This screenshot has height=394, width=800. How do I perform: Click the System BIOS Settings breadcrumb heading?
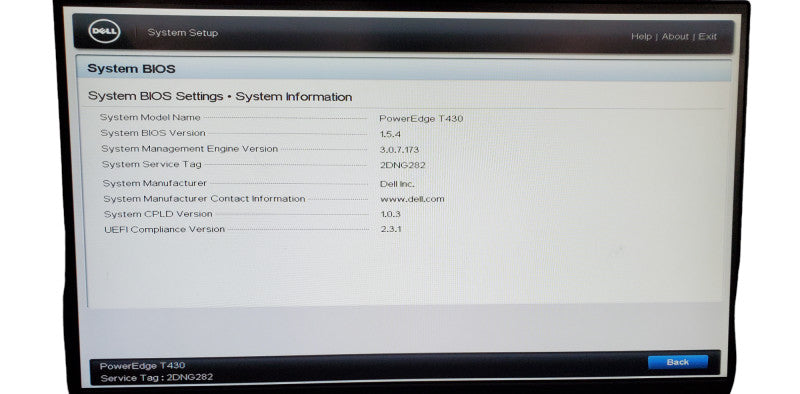pyautogui.click(x=220, y=96)
